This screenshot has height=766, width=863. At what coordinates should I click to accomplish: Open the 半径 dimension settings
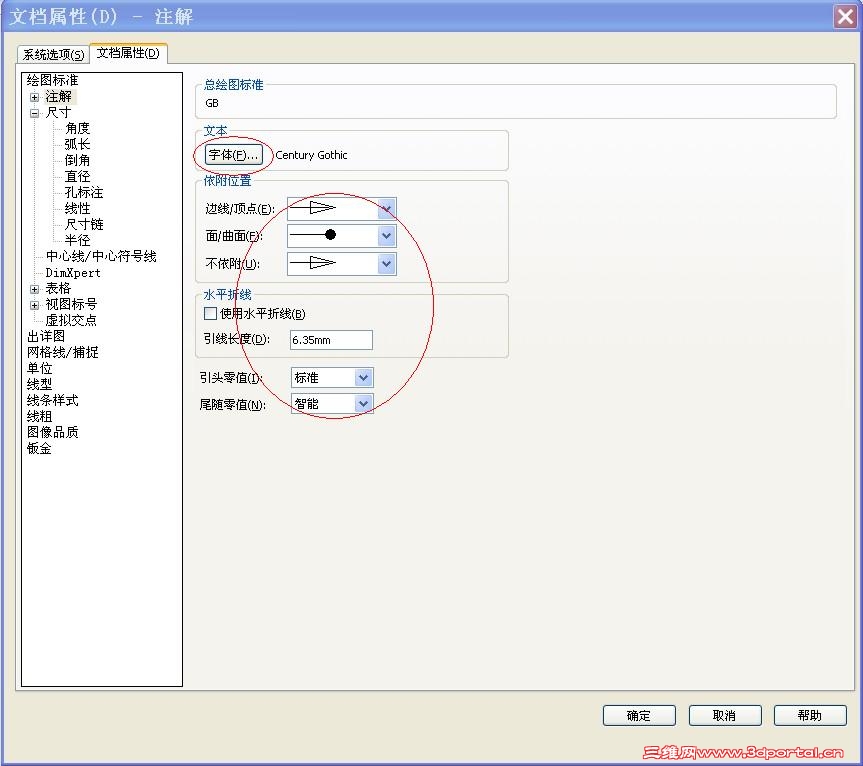pos(77,240)
